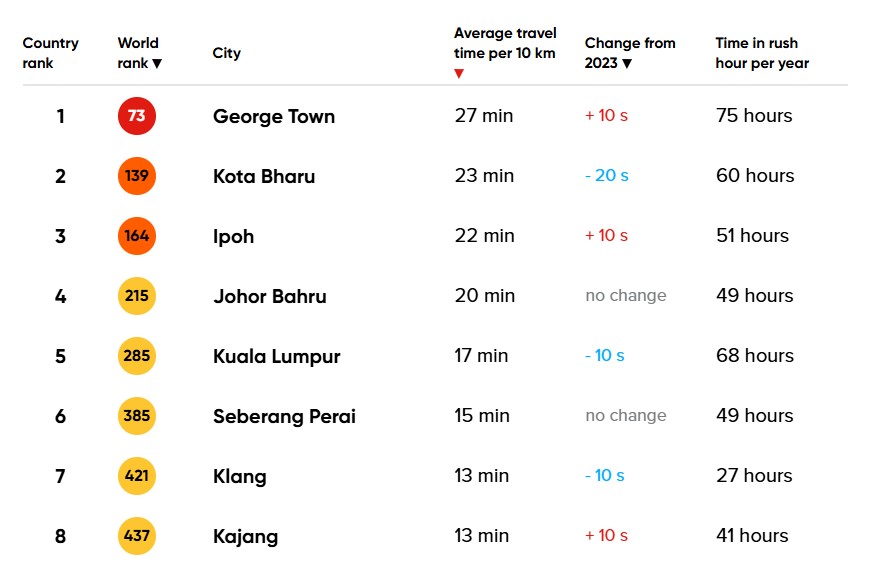Click Kuala Lumpur's rank badge 285

click(137, 356)
